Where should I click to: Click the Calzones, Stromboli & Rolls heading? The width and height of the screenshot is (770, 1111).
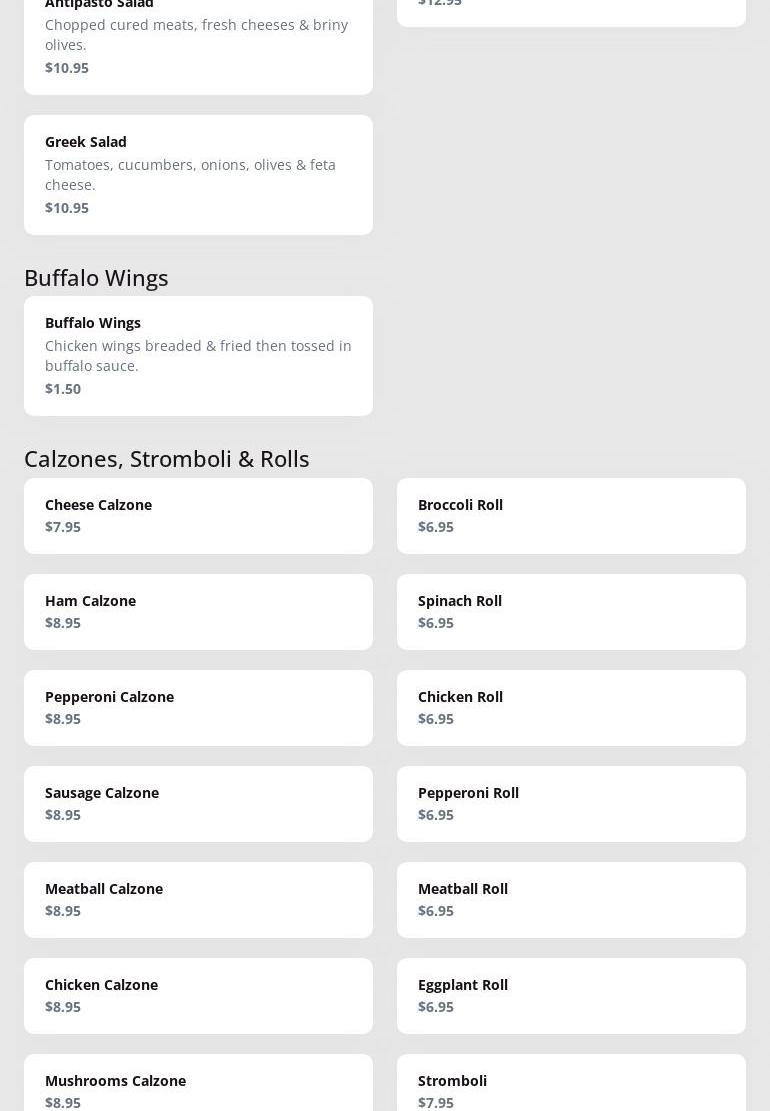pos(167,458)
